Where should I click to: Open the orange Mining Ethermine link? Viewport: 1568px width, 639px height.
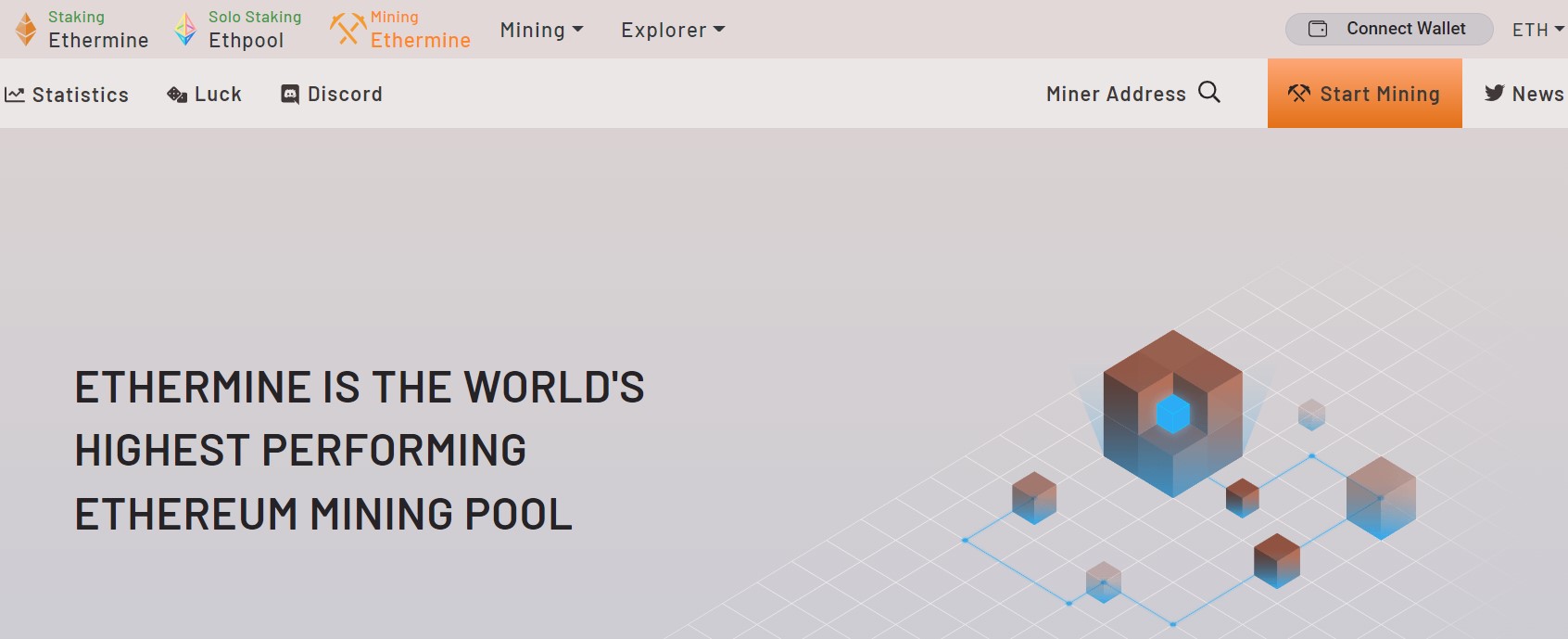[x=400, y=30]
